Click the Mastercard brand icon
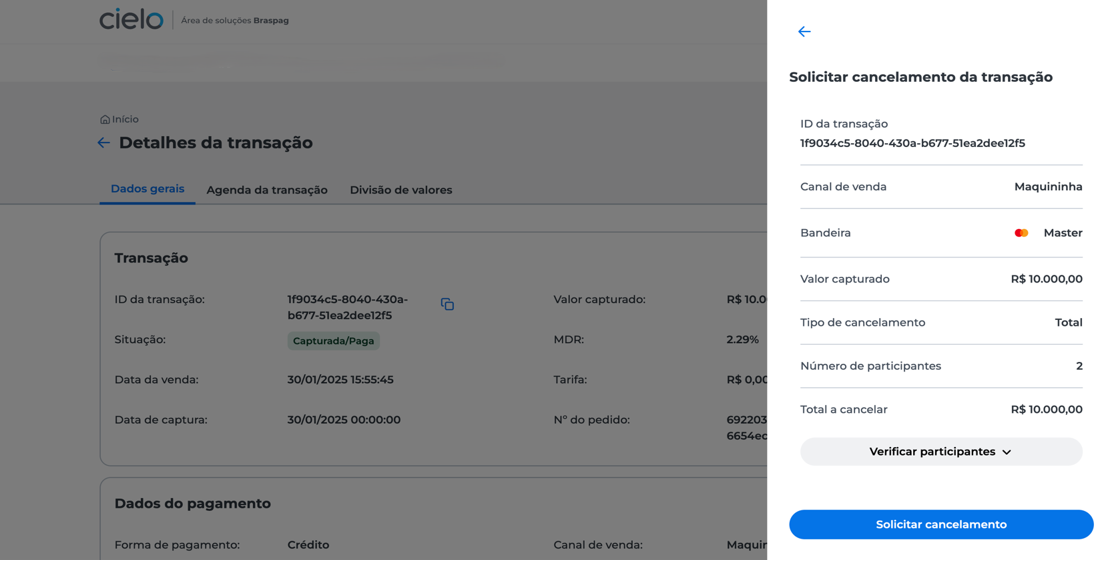The height and width of the screenshot is (562, 1110). (1021, 233)
